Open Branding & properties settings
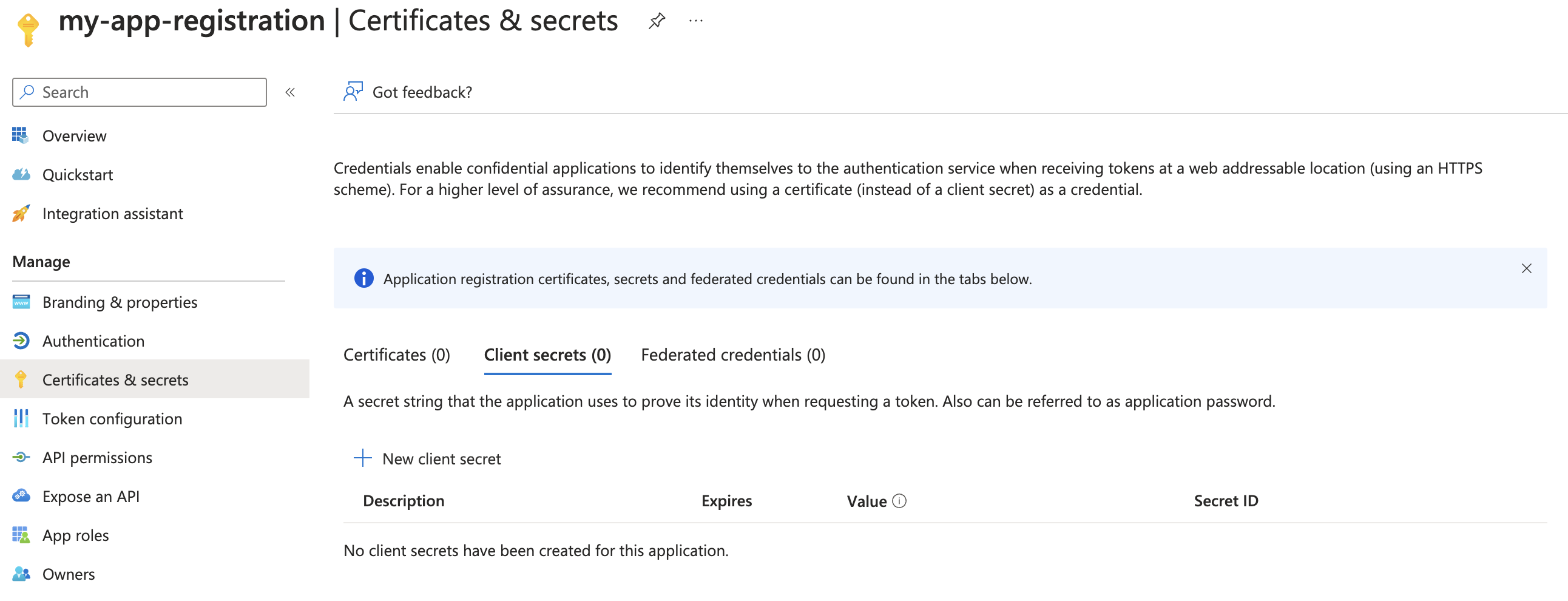The image size is (1568, 601). [x=120, y=302]
